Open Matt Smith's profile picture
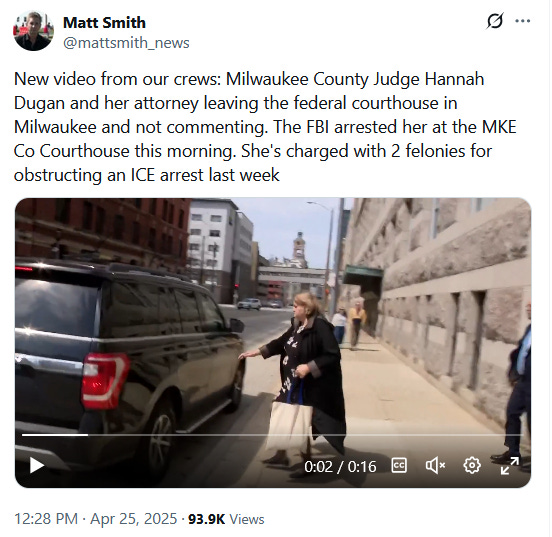 (x=33, y=31)
